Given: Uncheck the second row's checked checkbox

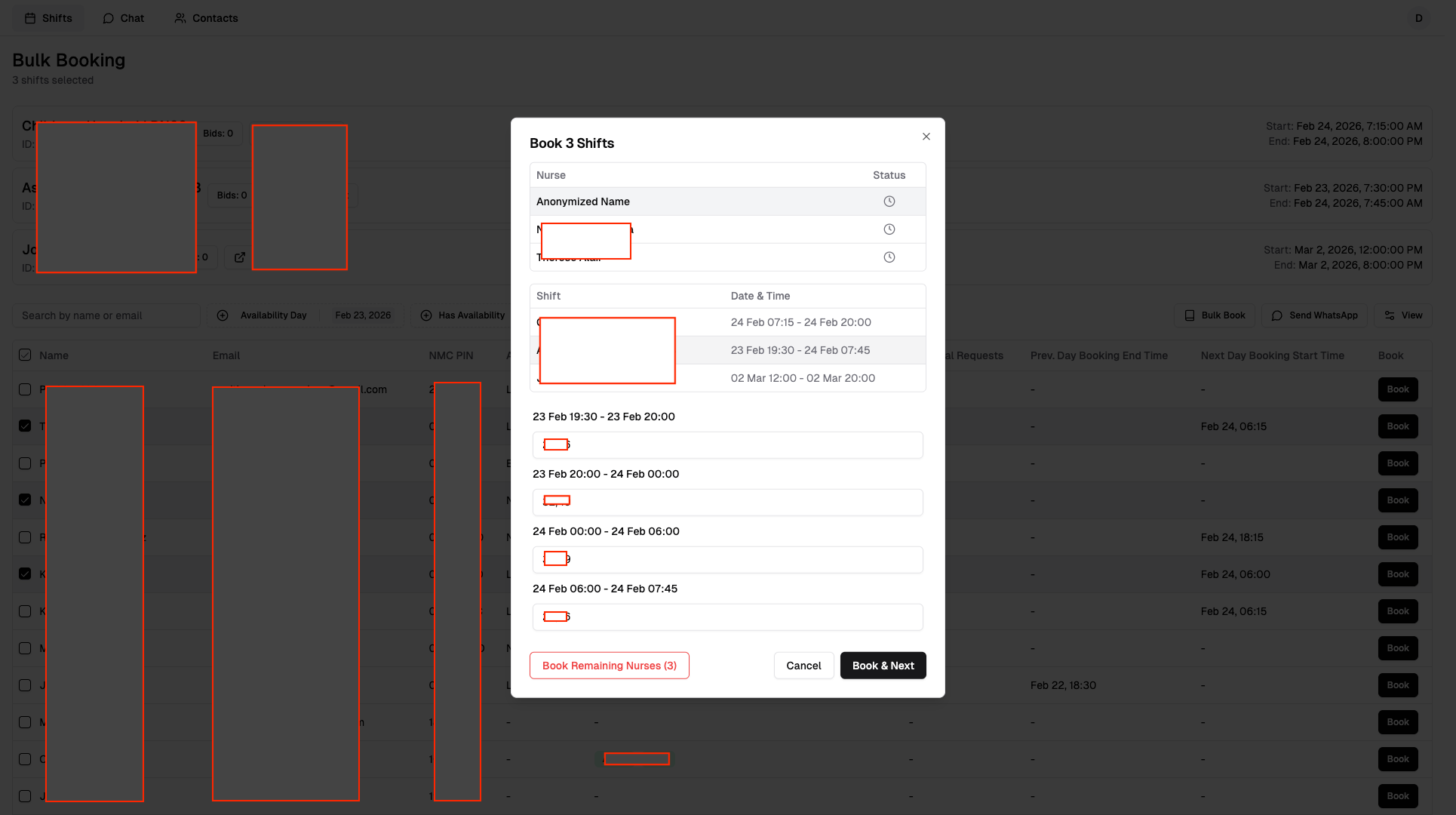Looking at the screenshot, I should click(x=25, y=426).
